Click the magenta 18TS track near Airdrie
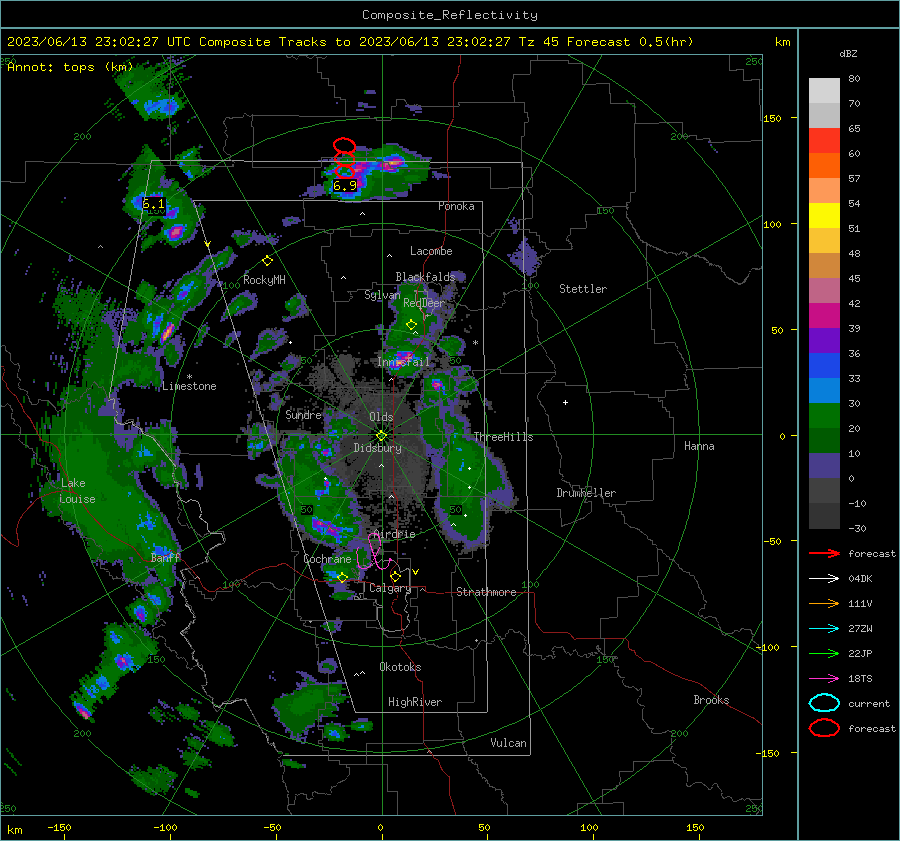The height and width of the screenshot is (841, 900). (x=374, y=552)
